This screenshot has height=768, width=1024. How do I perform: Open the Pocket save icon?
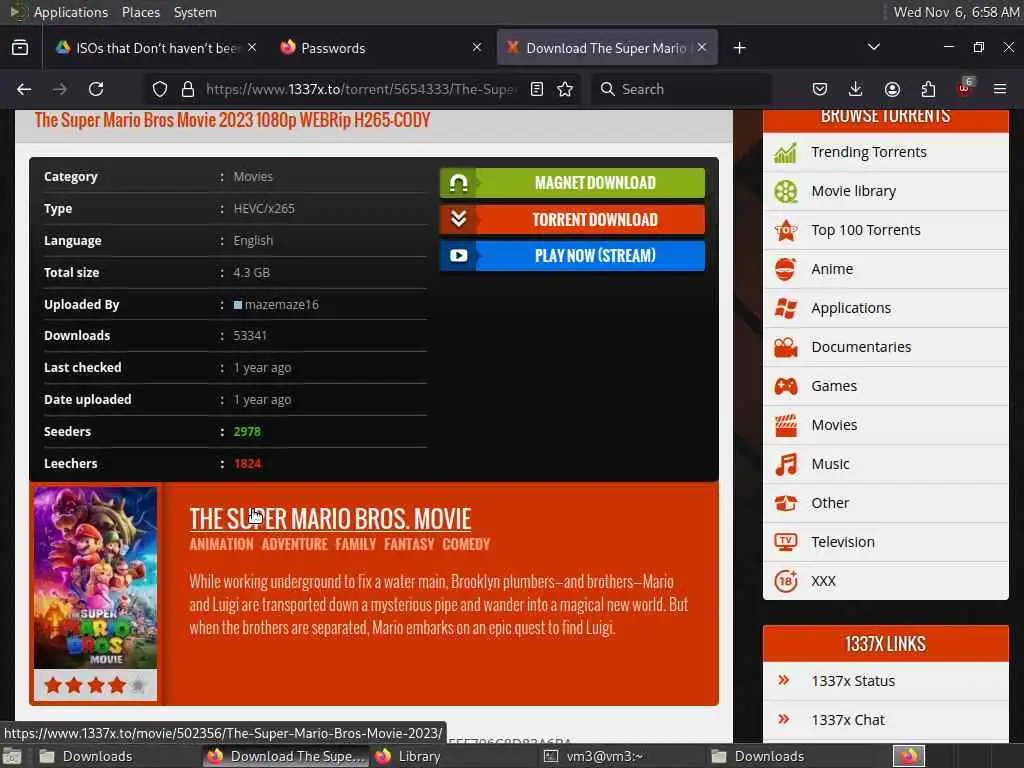click(820, 89)
